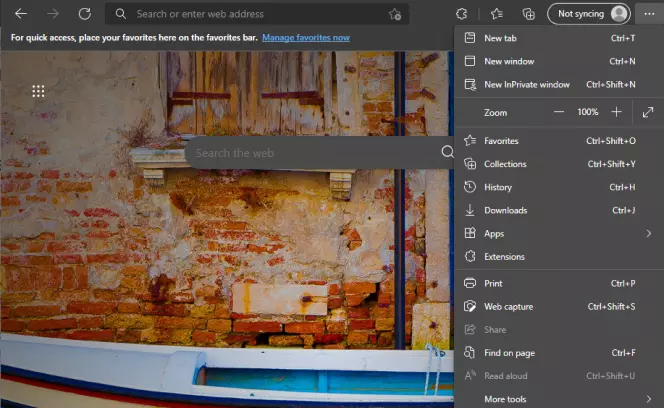Click the search icon in address bar
Viewport: 664px width, 408px height.
click(x=121, y=14)
